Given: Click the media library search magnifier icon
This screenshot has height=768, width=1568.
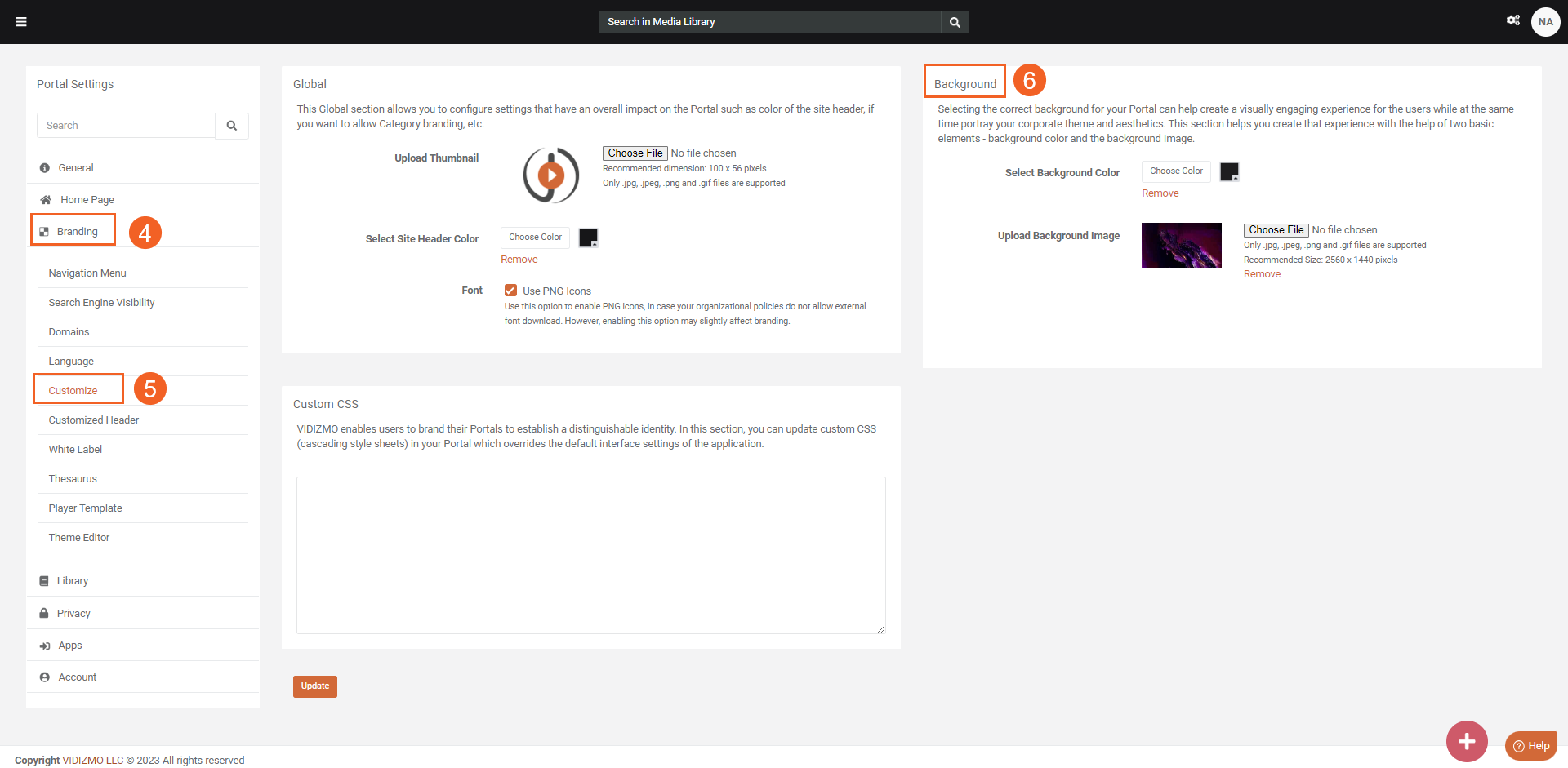Looking at the screenshot, I should [x=955, y=22].
